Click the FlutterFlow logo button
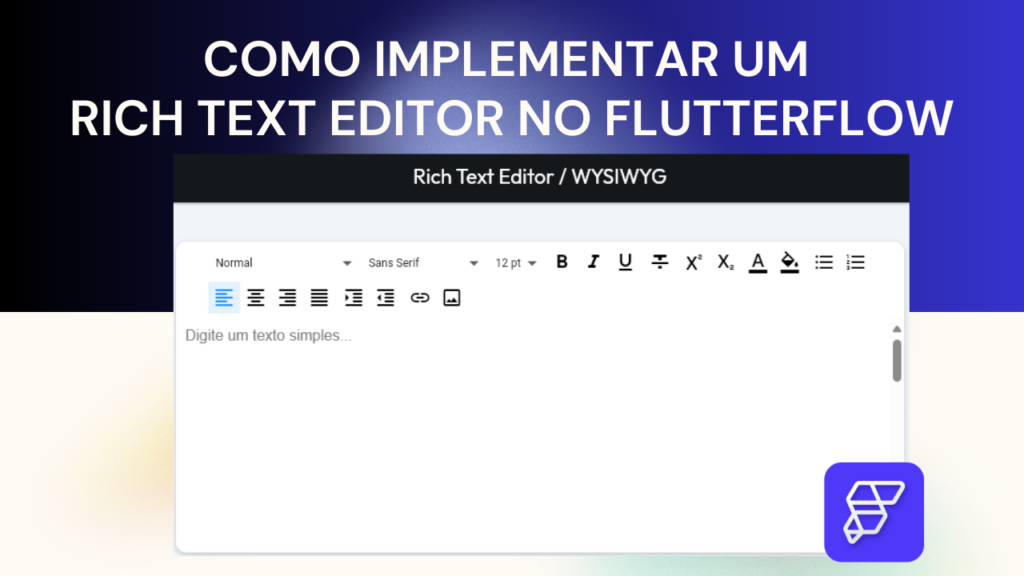 coord(872,512)
